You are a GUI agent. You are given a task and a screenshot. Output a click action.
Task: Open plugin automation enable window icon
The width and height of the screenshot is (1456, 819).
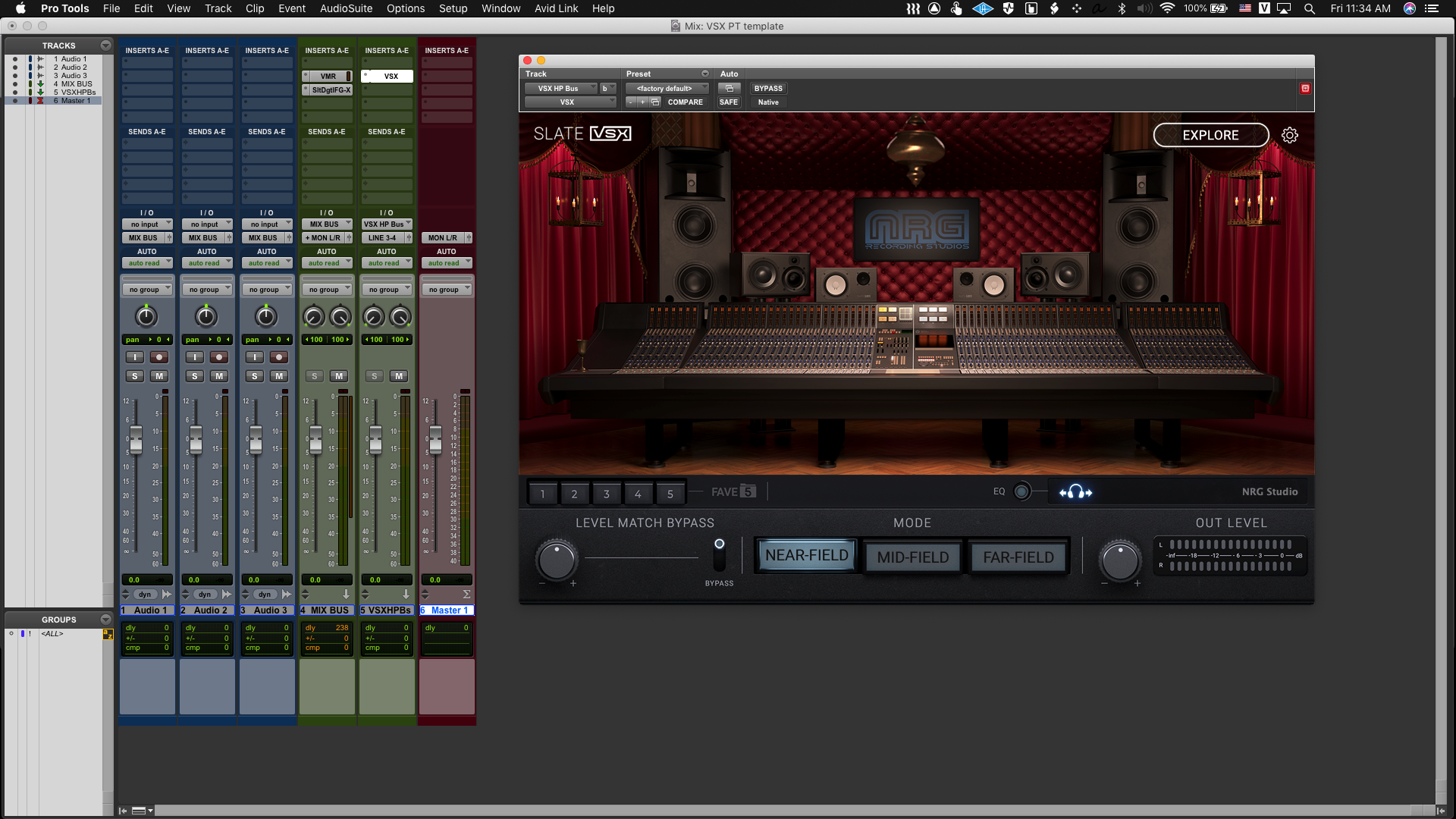(729, 89)
